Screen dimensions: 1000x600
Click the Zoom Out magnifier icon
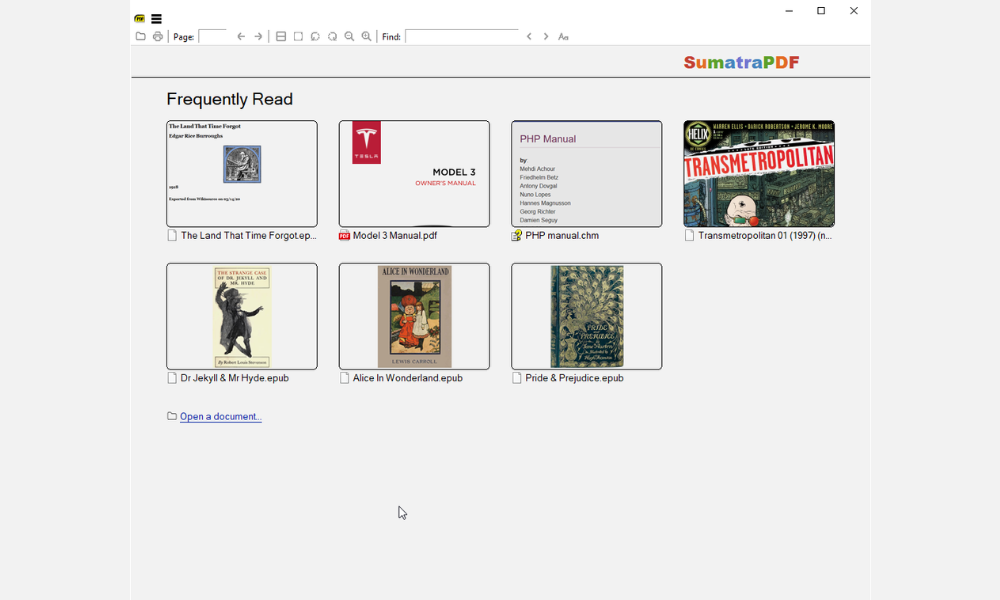(x=349, y=36)
